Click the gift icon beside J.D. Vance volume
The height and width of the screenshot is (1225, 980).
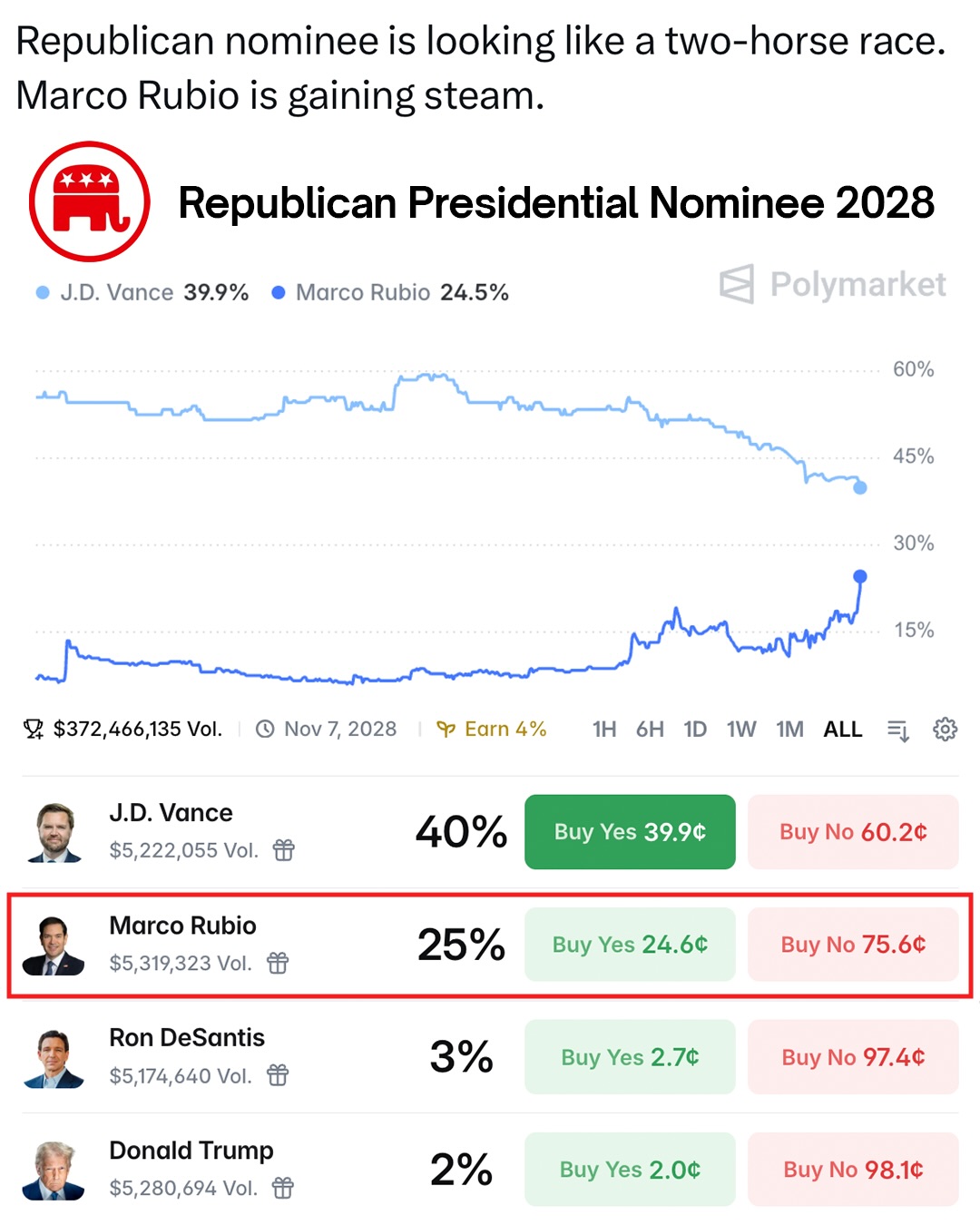(284, 850)
